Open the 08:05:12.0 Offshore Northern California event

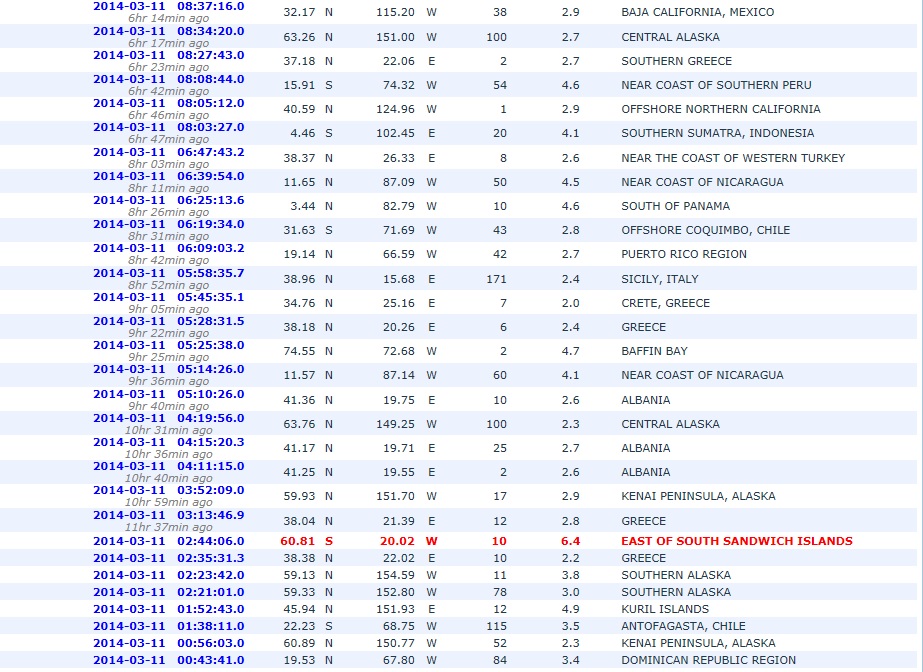coord(168,103)
